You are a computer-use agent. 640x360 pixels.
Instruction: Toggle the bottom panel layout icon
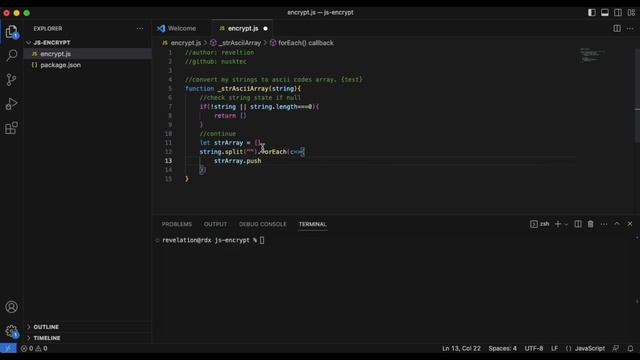(x=605, y=13)
